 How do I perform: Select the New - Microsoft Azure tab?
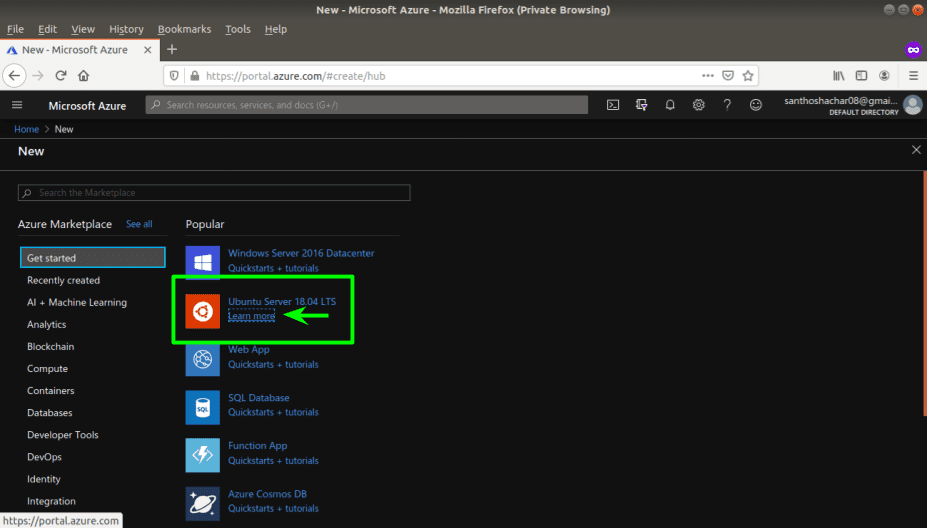[x=75, y=50]
